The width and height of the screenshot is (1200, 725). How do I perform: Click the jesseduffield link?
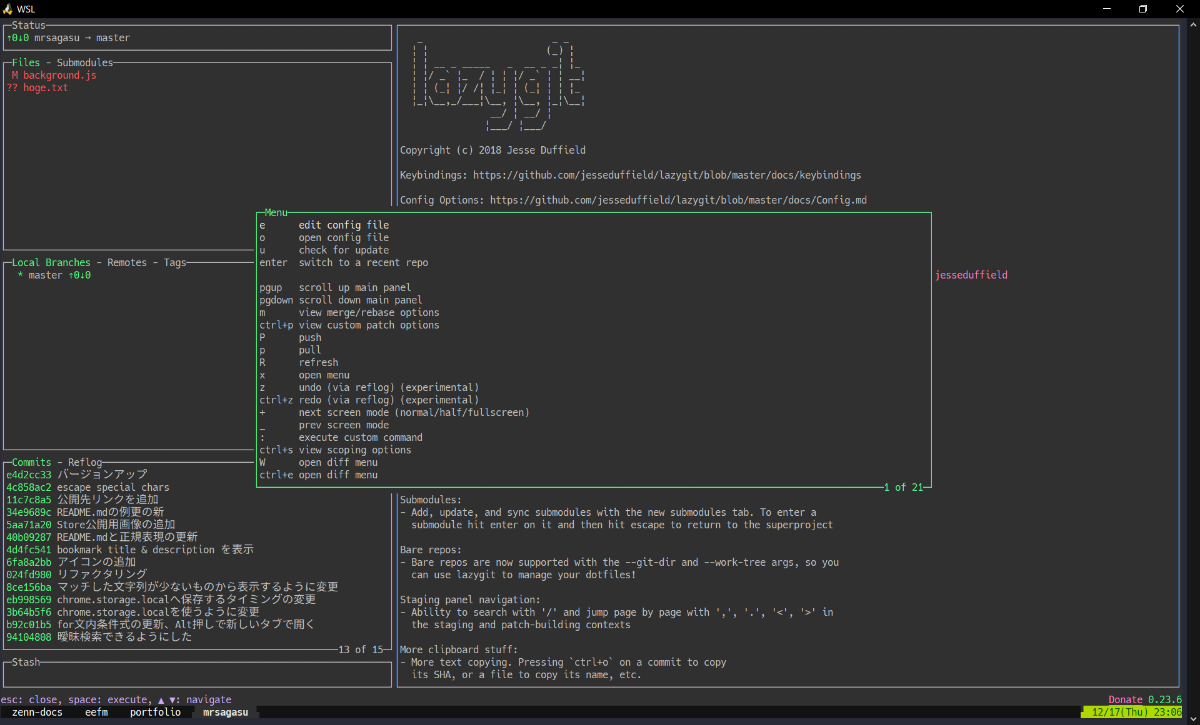click(972, 275)
